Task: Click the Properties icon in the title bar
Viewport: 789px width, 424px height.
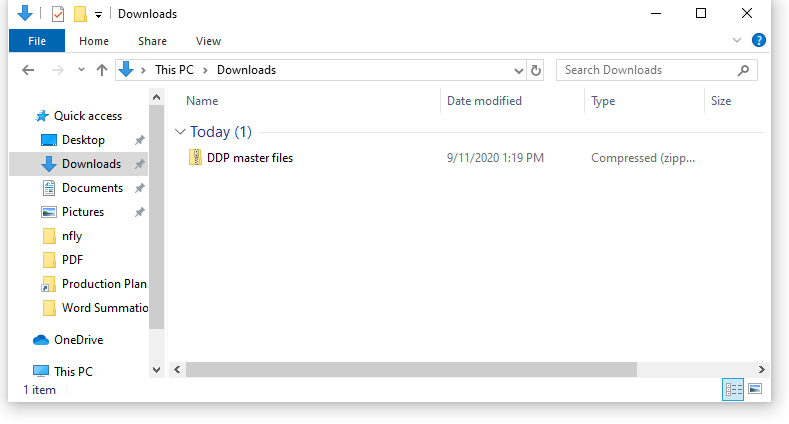Action: coord(57,14)
